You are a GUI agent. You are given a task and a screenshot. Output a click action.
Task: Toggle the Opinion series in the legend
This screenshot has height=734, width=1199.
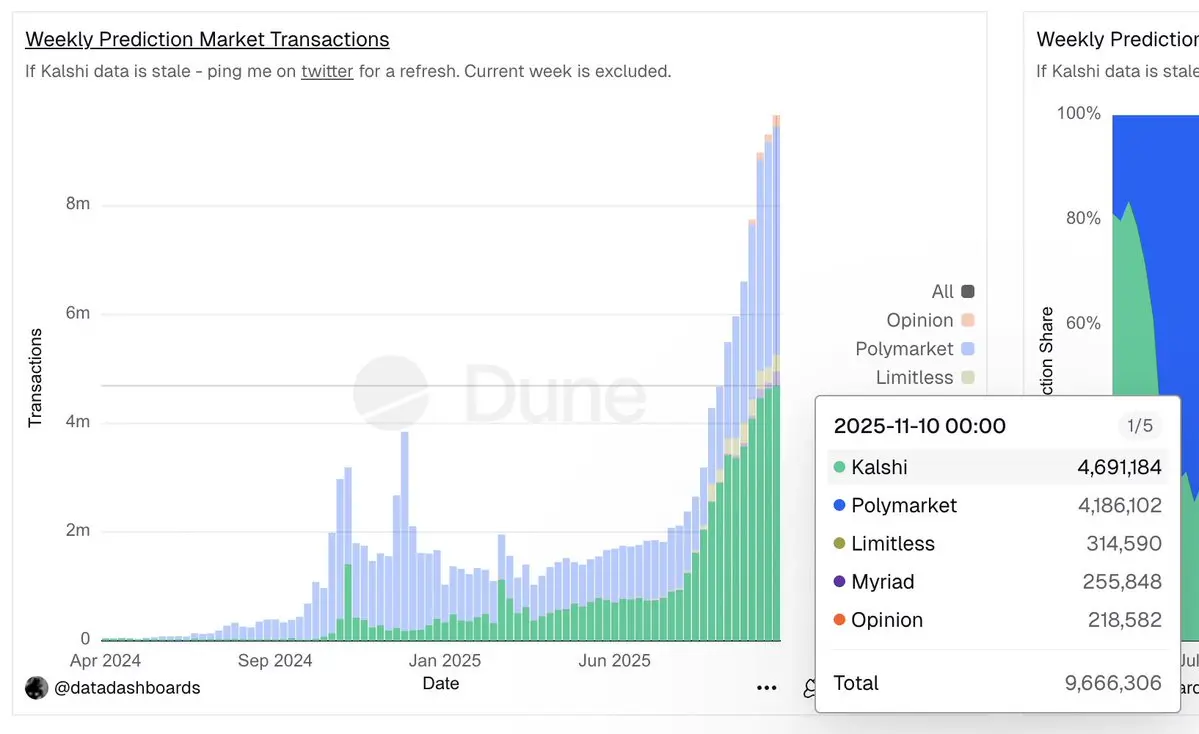point(930,320)
